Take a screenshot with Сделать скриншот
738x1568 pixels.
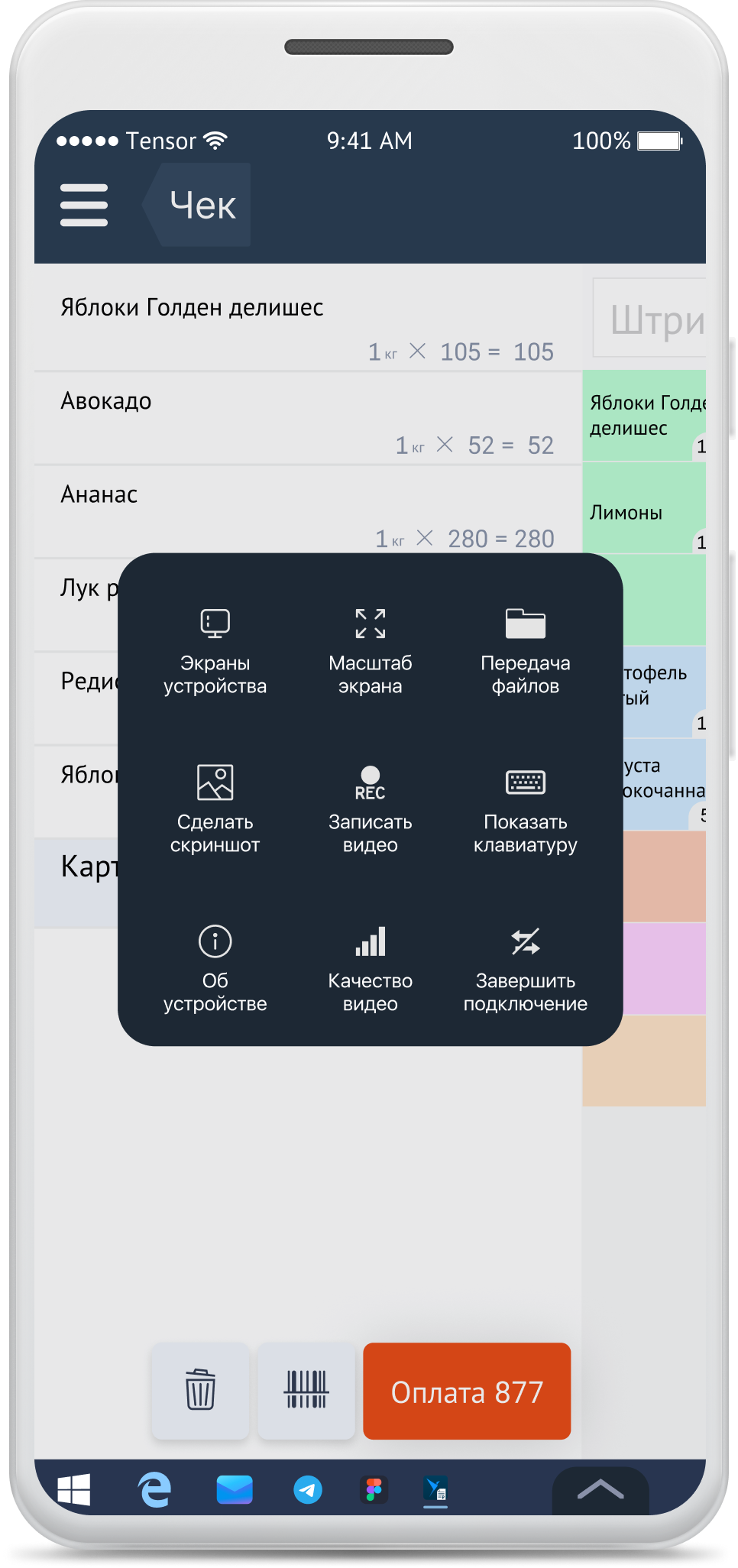(x=215, y=809)
